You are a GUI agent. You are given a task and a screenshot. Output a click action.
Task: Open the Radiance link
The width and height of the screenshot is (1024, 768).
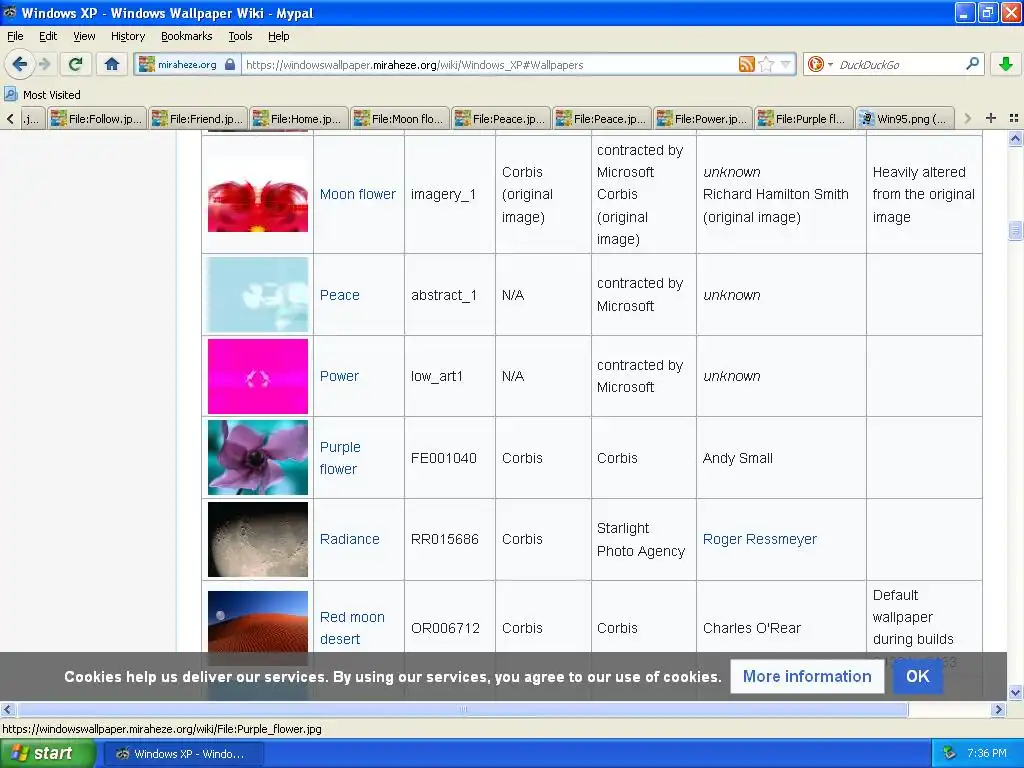pos(349,539)
